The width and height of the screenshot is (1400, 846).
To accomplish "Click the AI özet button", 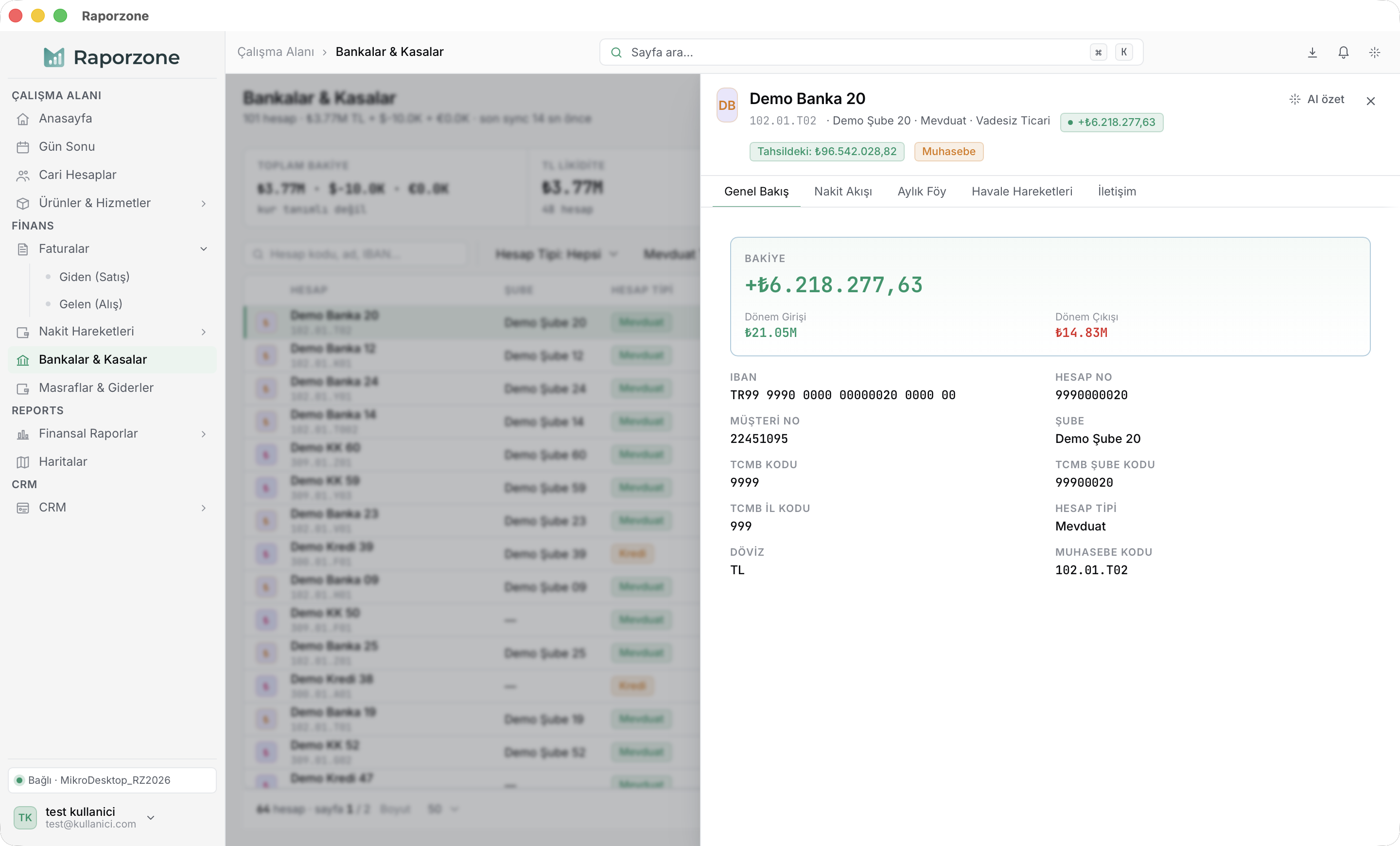I will pos(1316,99).
